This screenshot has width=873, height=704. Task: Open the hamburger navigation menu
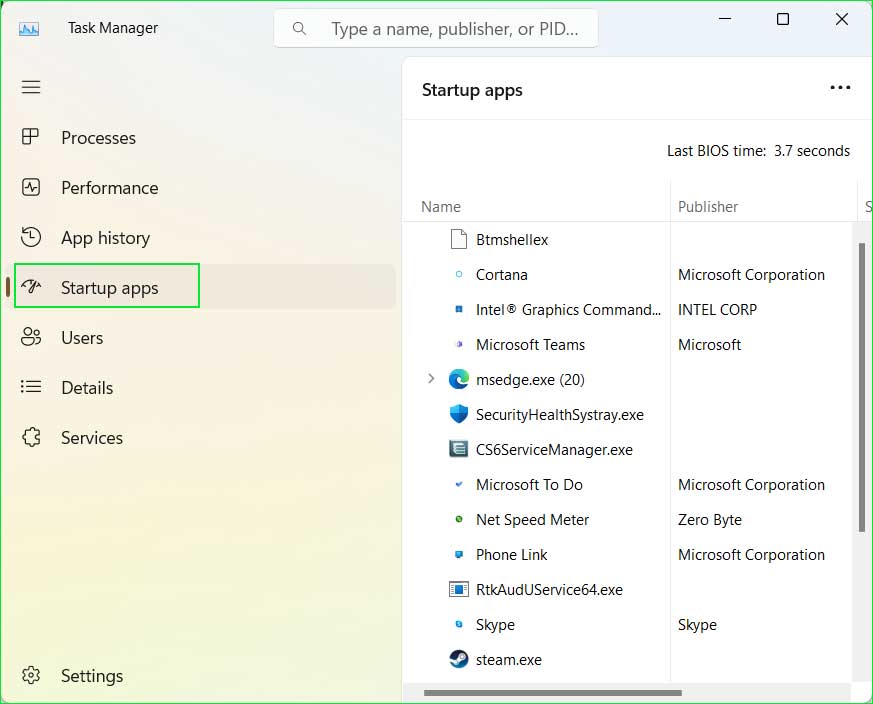coord(31,87)
